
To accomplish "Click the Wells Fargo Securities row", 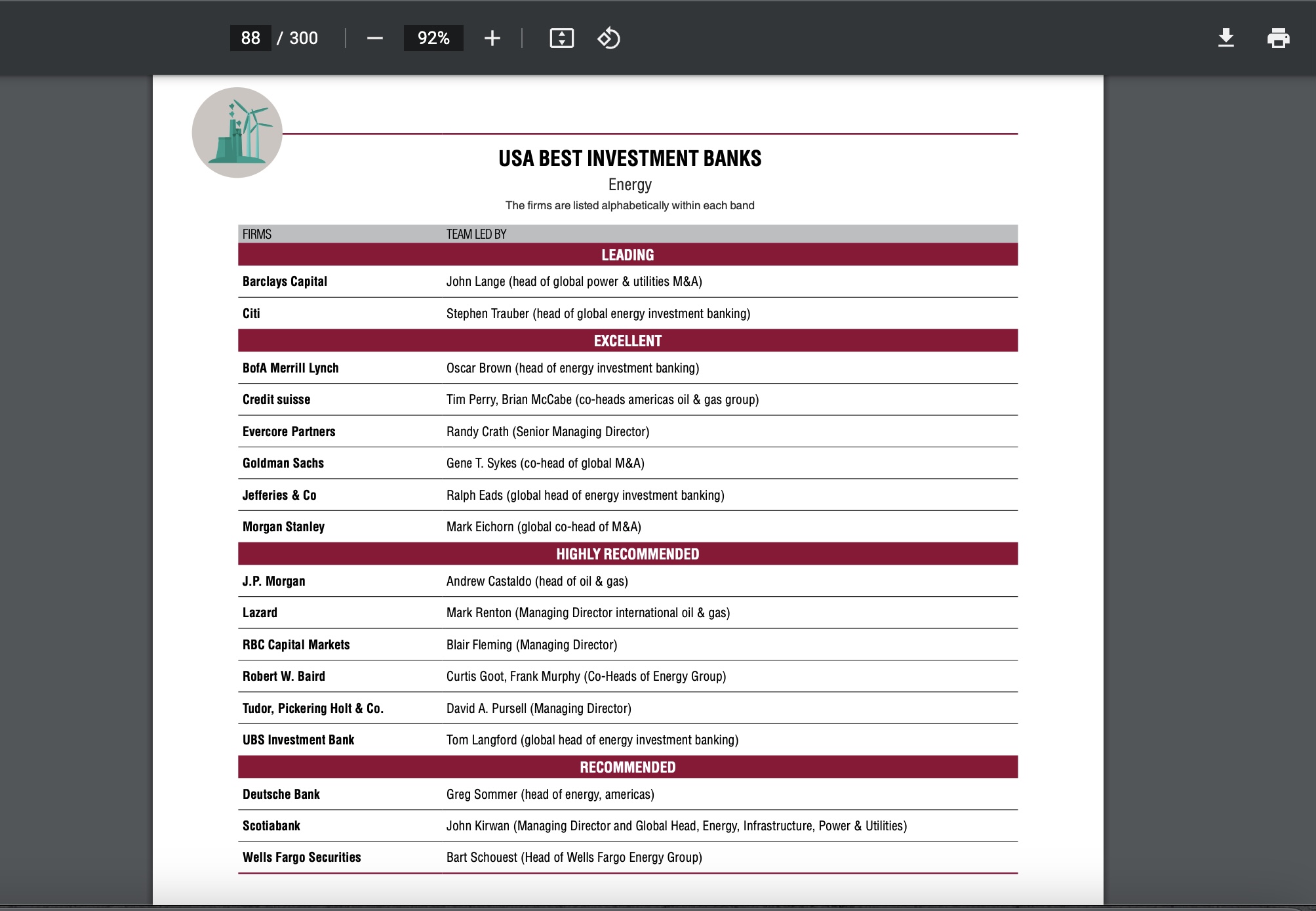I will 302,857.
